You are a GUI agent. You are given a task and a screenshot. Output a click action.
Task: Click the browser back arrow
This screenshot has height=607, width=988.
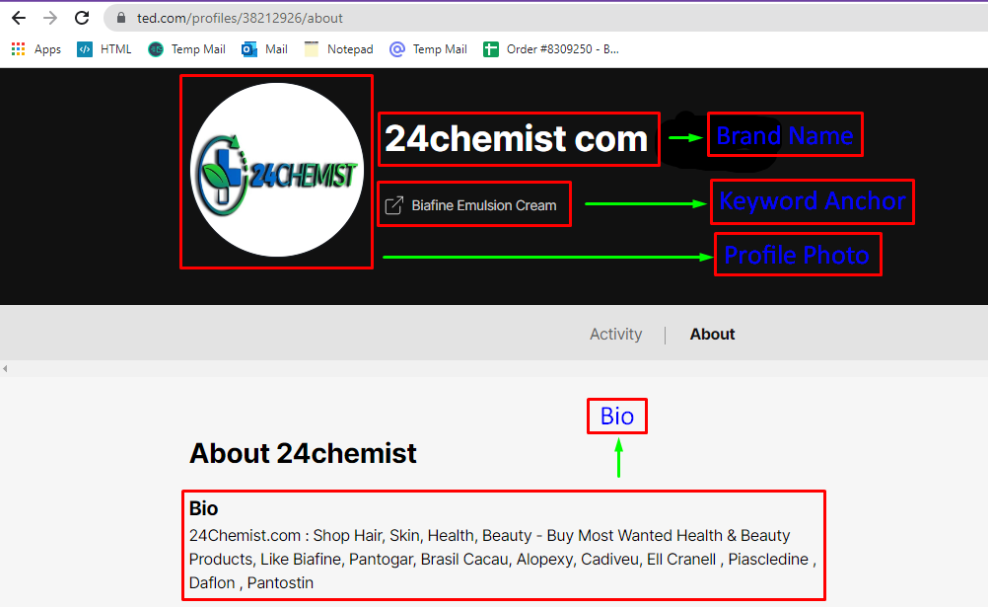(x=18, y=17)
